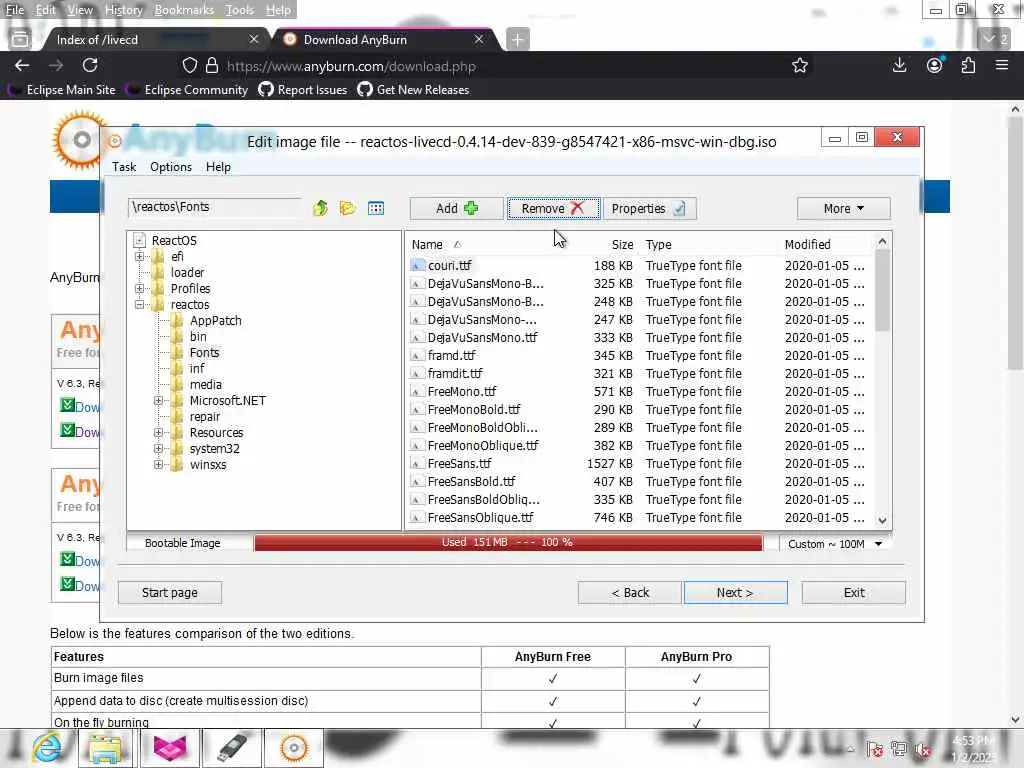Expand the winsxs folder node
Viewport: 1024px width, 768px height.
[x=158, y=464]
